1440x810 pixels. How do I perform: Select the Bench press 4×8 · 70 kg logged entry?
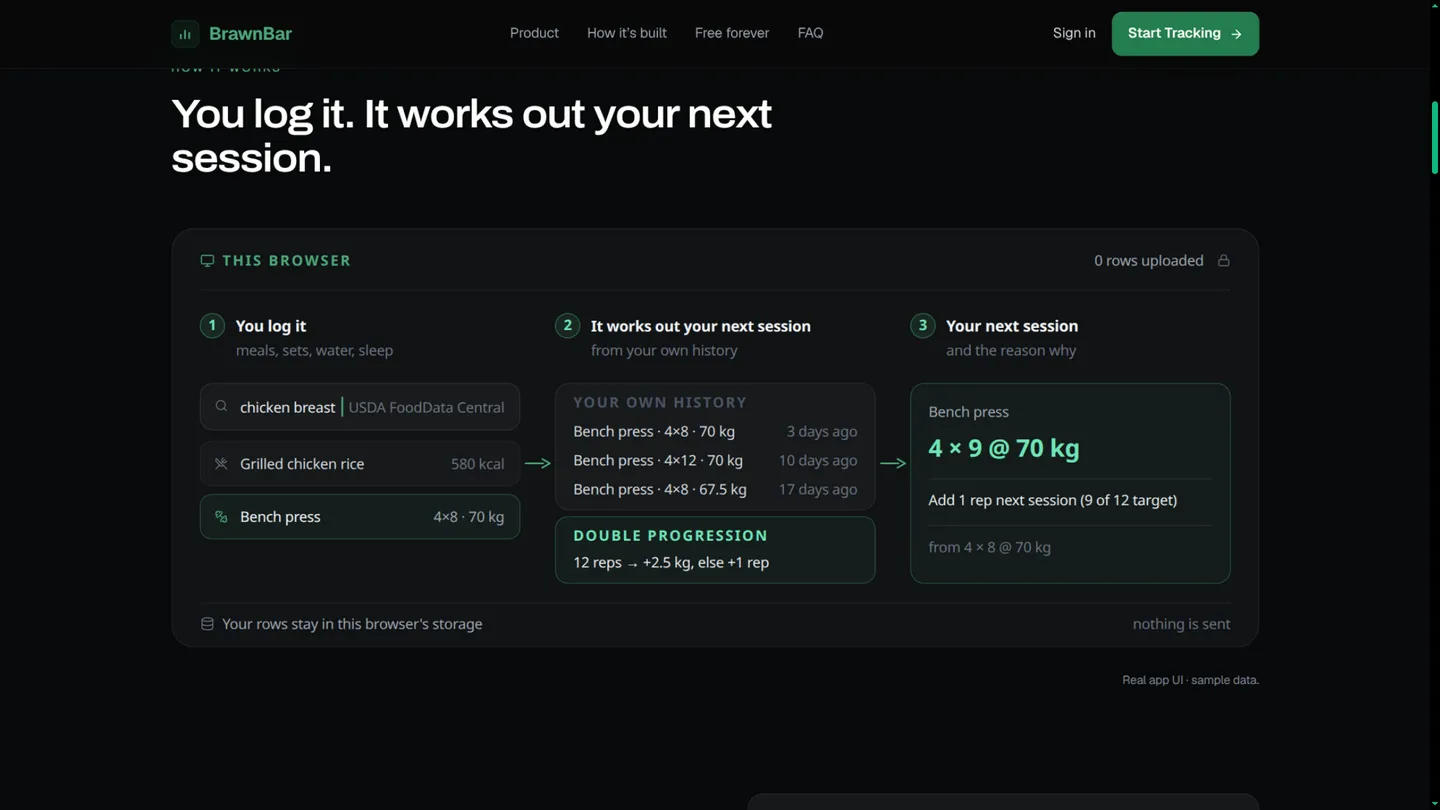point(360,517)
